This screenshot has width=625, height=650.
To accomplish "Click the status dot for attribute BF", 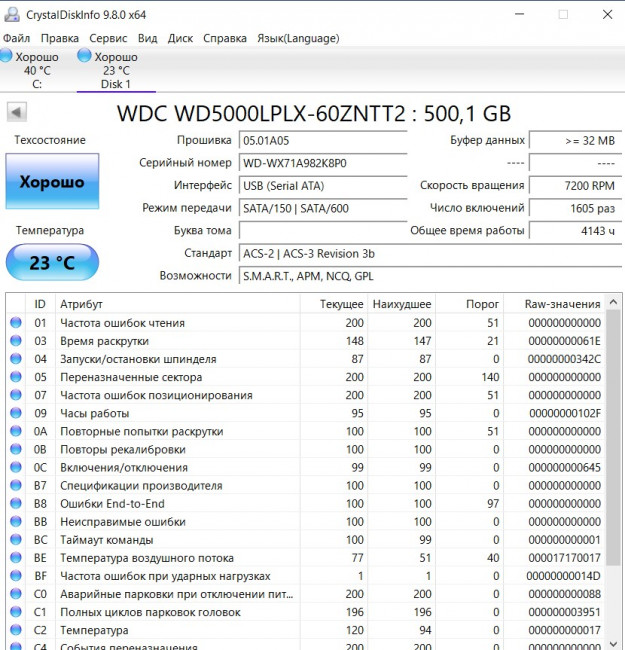I will tap(16, 576).
